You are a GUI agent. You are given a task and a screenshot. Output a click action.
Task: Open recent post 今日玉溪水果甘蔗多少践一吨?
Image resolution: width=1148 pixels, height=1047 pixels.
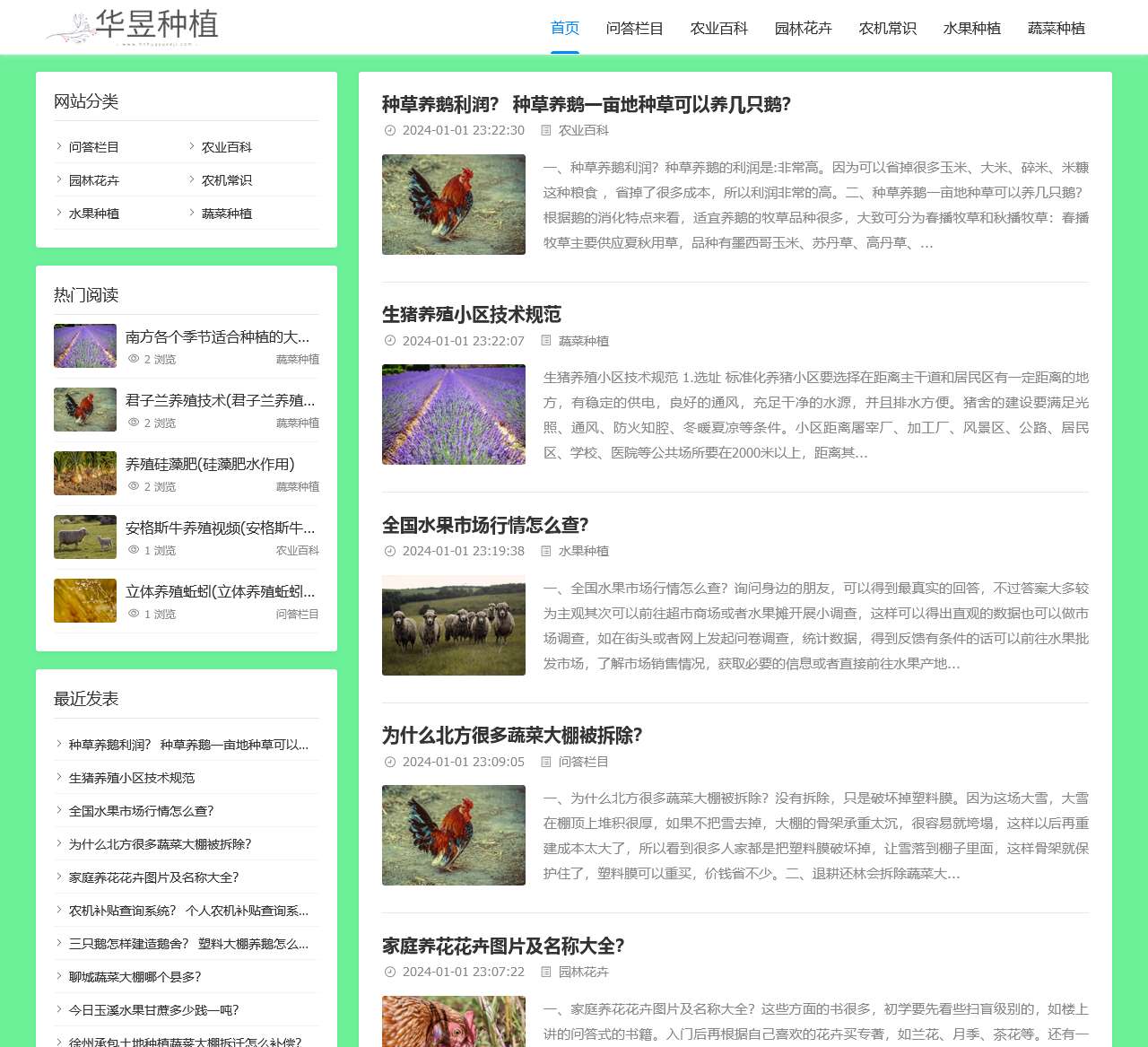pos(154,1010)
